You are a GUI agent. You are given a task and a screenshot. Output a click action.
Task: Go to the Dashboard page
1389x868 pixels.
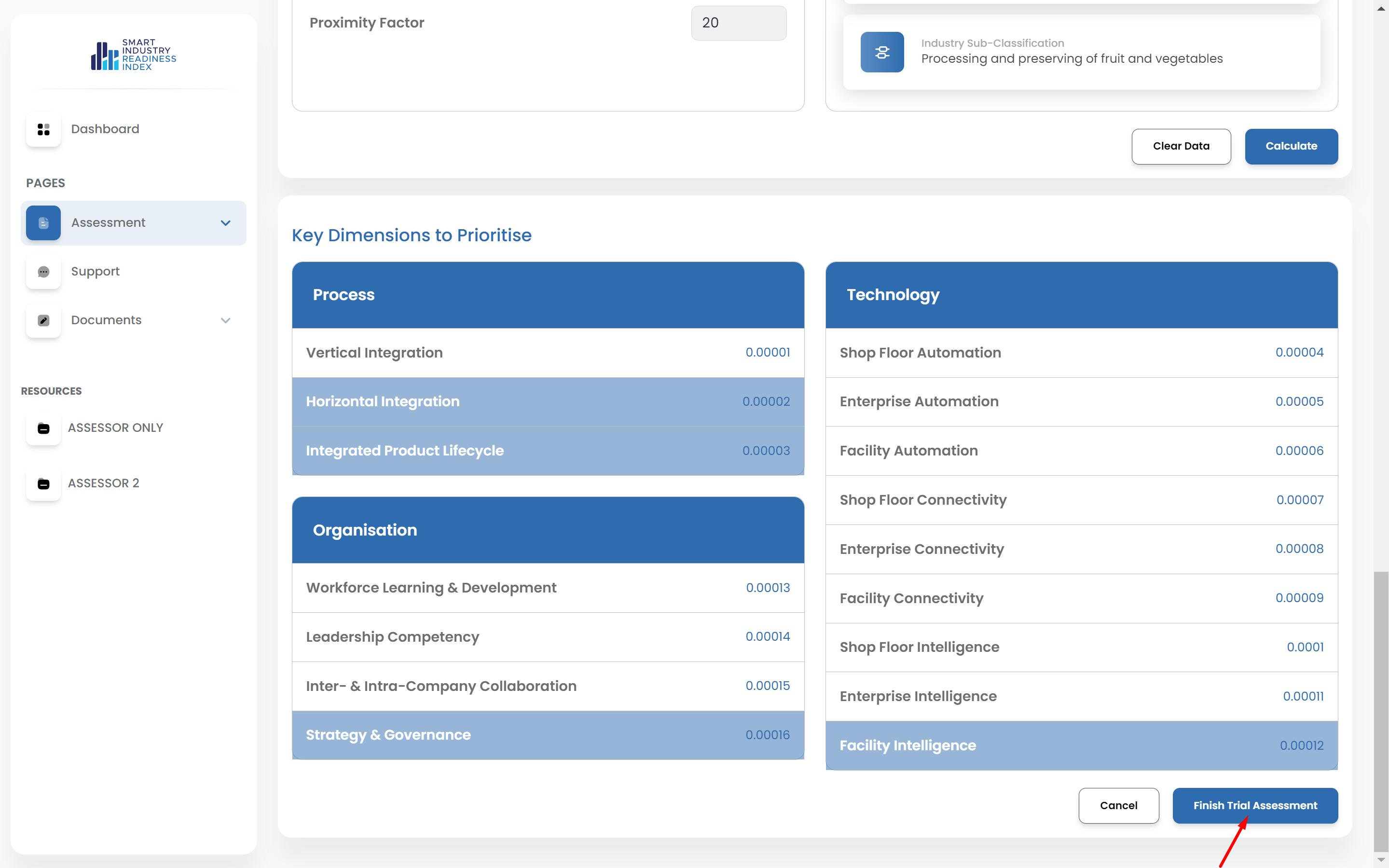tap(105, 129)
